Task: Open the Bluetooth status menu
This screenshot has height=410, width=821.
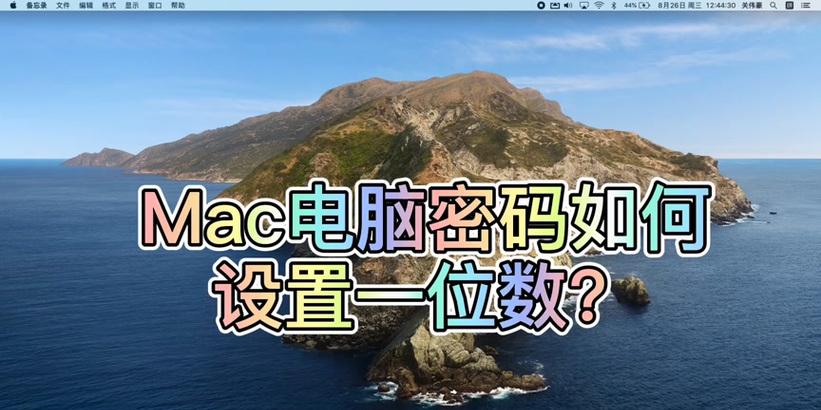Action: click(x=614, y=5)
